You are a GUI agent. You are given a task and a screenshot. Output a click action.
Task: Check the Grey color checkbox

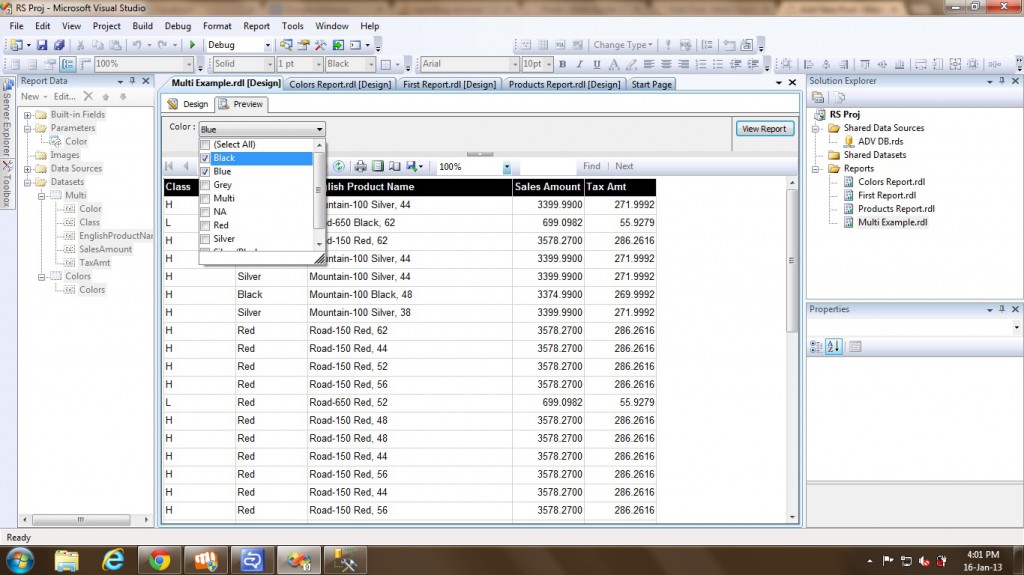[x=206, y=185]
